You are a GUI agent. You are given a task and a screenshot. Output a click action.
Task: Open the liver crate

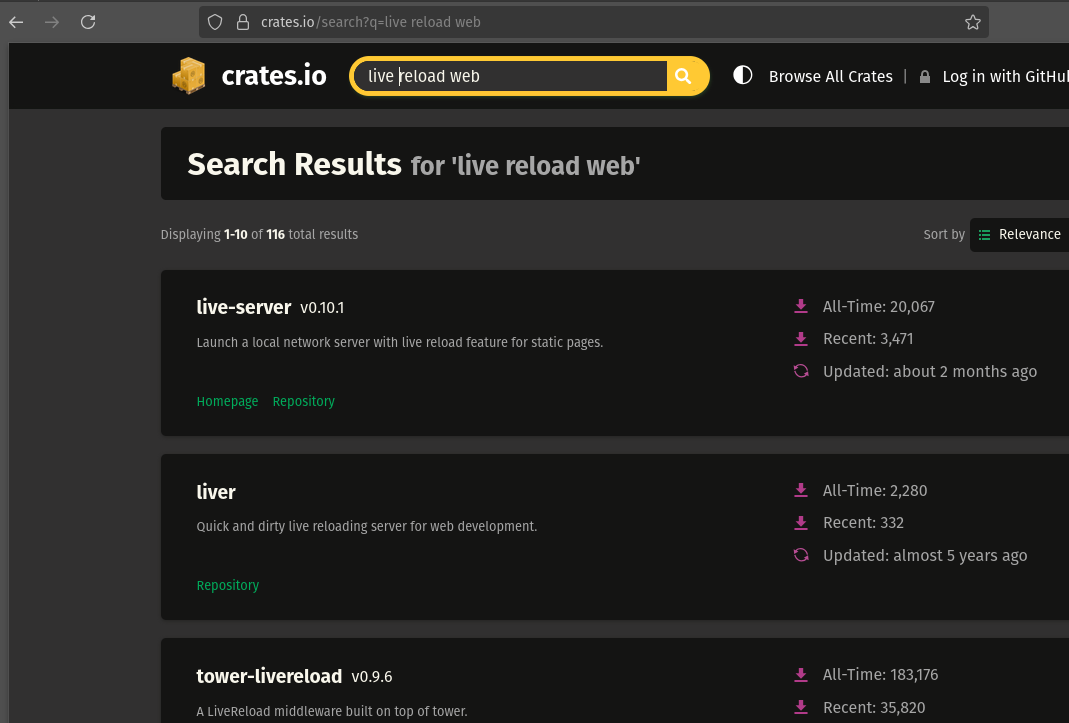tap(215, 492)
